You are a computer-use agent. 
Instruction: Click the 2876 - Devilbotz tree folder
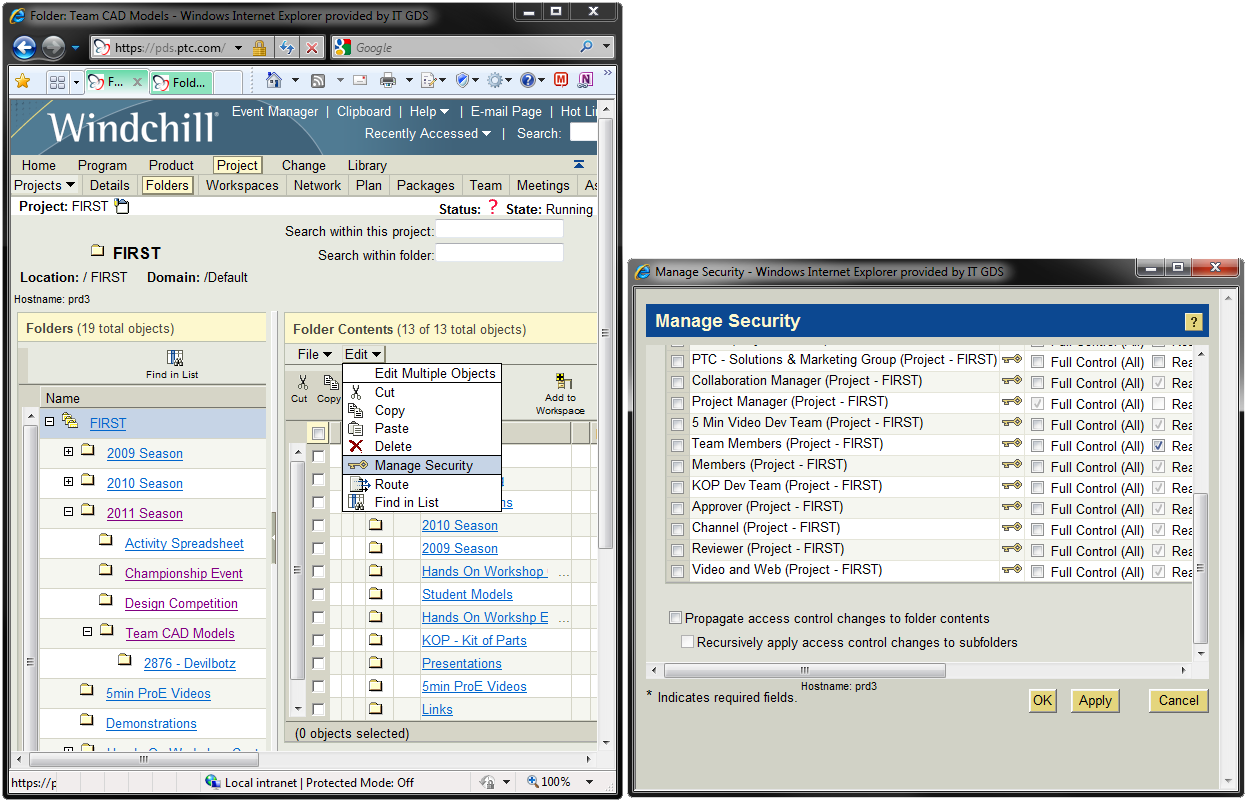pyautogui.click(x=190, y=663)
